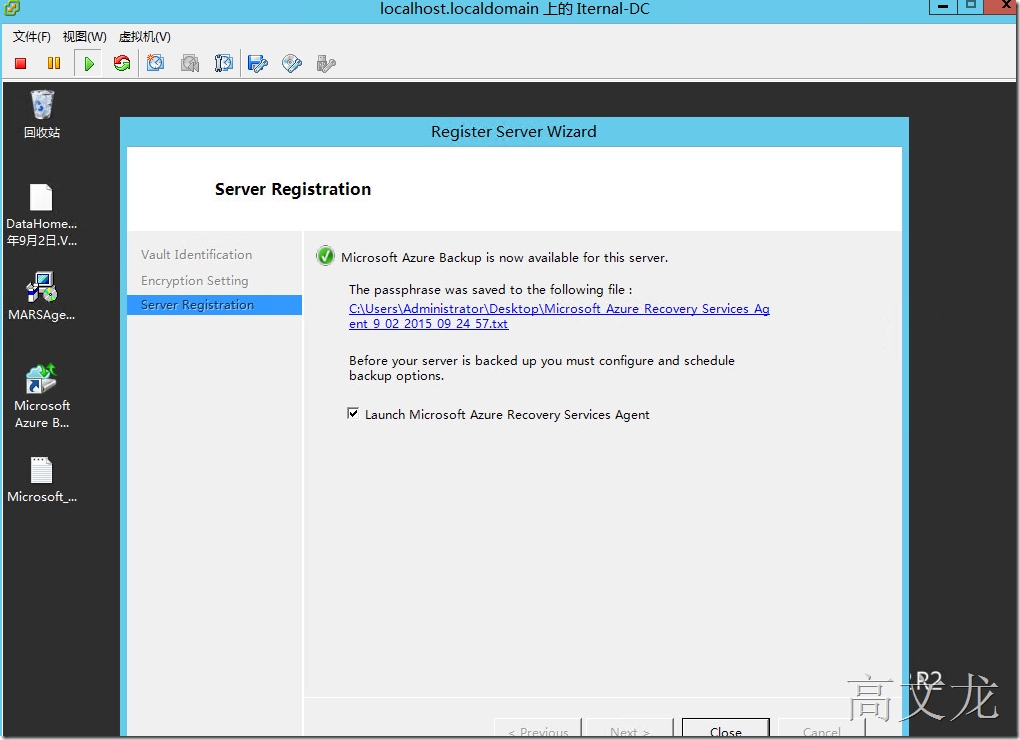Uncheck Launch Microsoft Azure Recovery Services Agent
The height and width of the screenshot is (740, 1020).
[353, 414]
